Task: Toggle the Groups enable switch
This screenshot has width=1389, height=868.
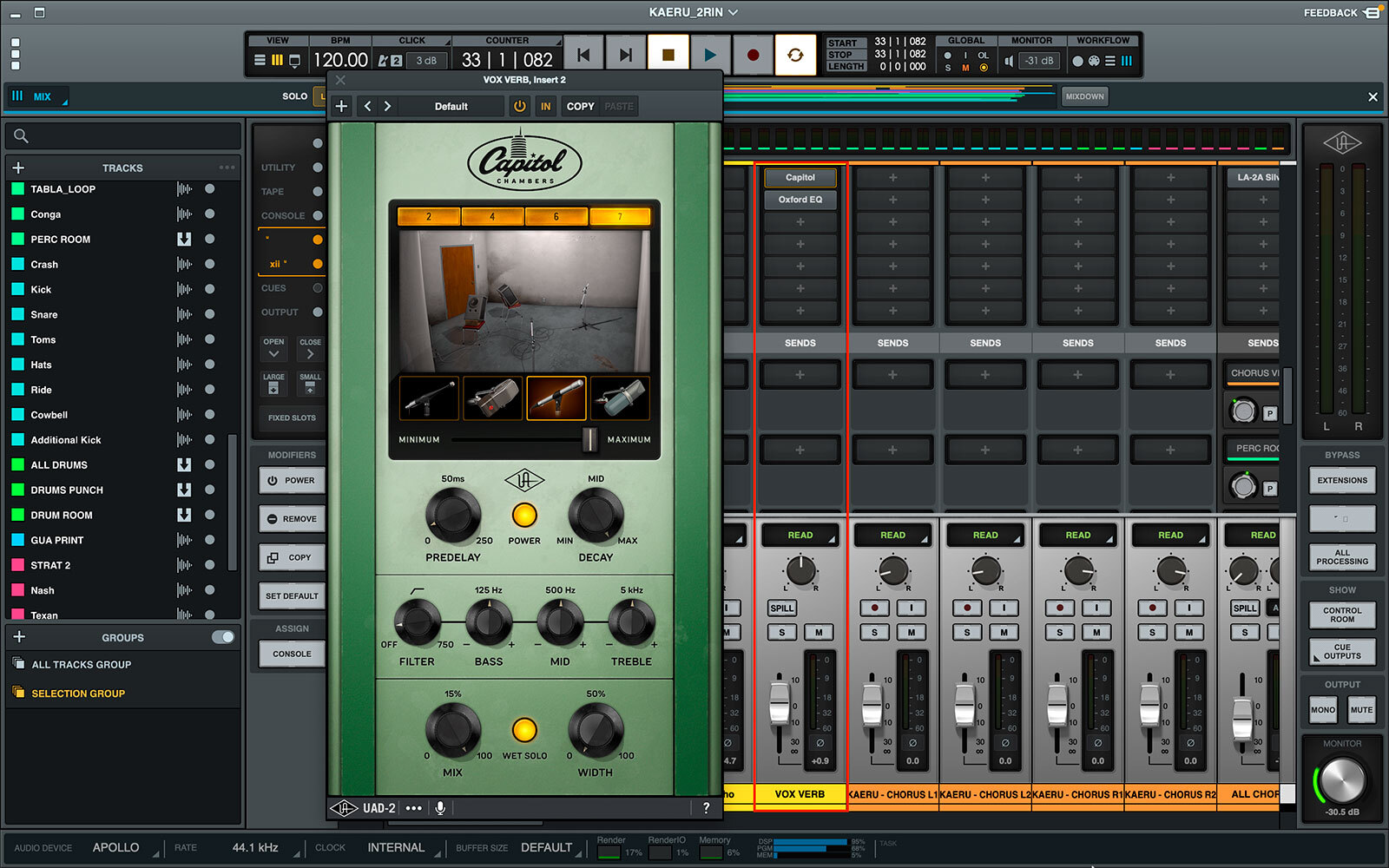Action: tap(223, 637)
